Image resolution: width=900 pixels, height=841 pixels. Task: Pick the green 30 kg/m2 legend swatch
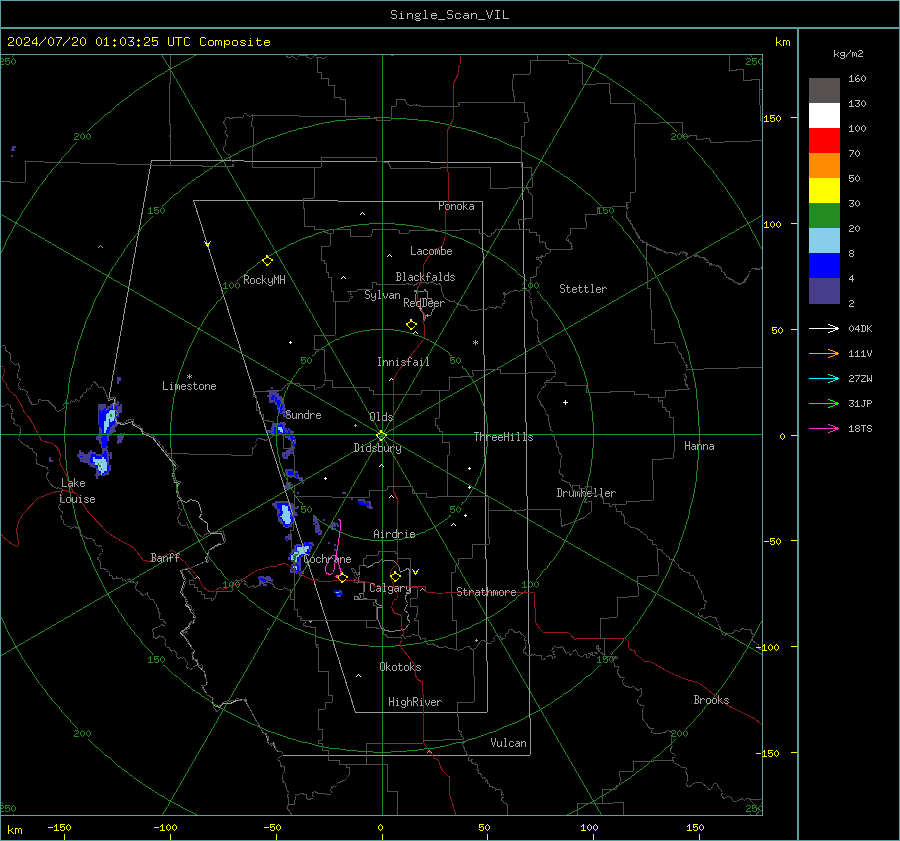[824, 215]
